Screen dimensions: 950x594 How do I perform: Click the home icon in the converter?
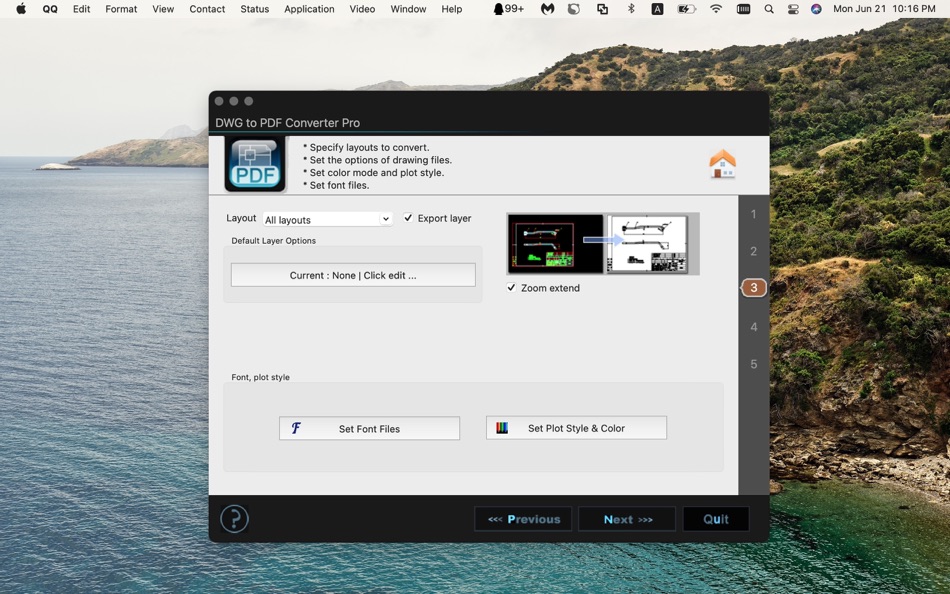point(722,164)
